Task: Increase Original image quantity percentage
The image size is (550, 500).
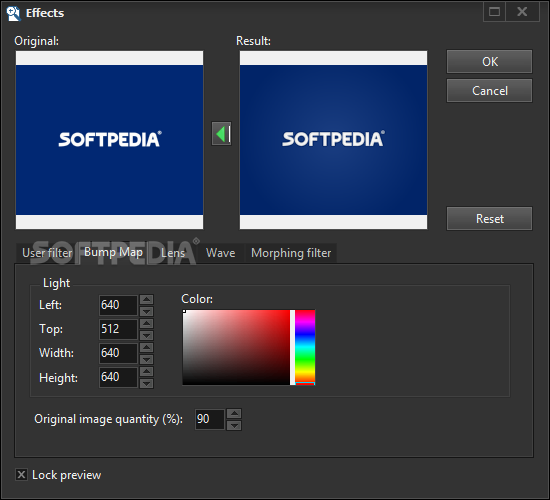Action: click(x=234, y=413)
